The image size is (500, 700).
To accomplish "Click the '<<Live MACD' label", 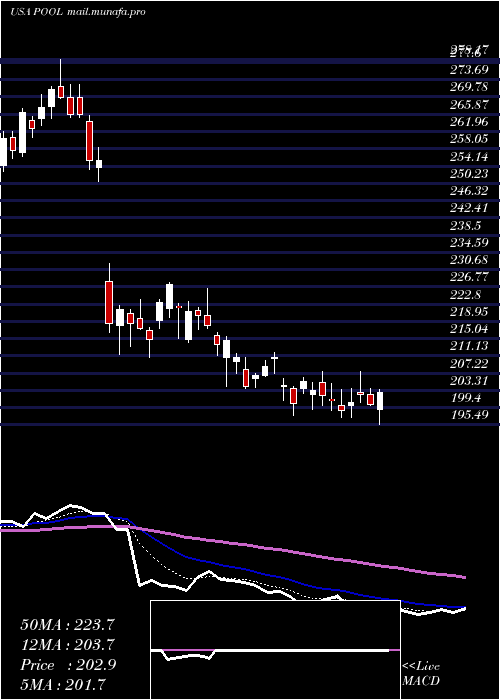I will (421, 674).
